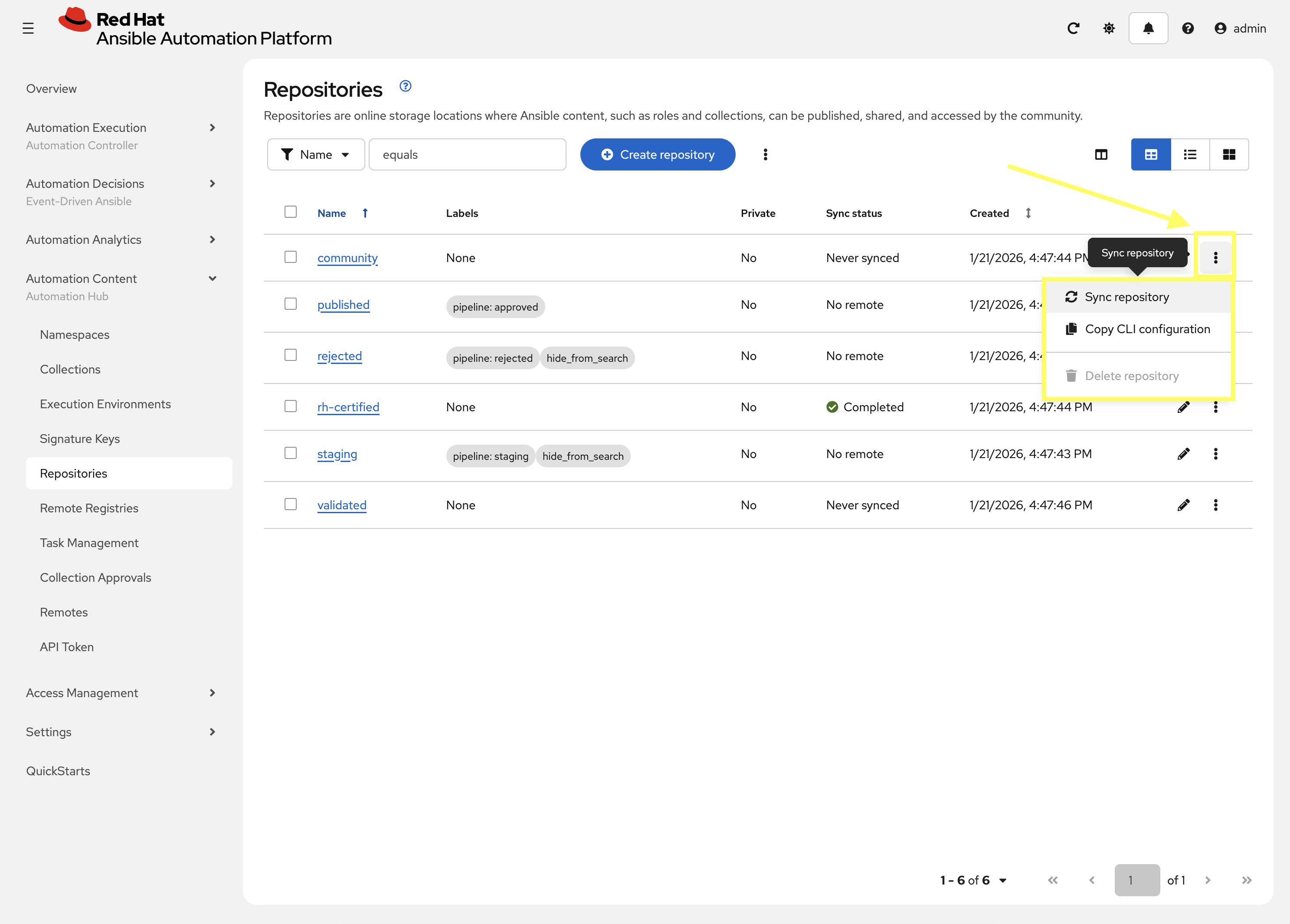The height and width of the screenshot is (924, 1290).
Task: Select Copy CLI configuration from the menu
Action: (1148, 329)
